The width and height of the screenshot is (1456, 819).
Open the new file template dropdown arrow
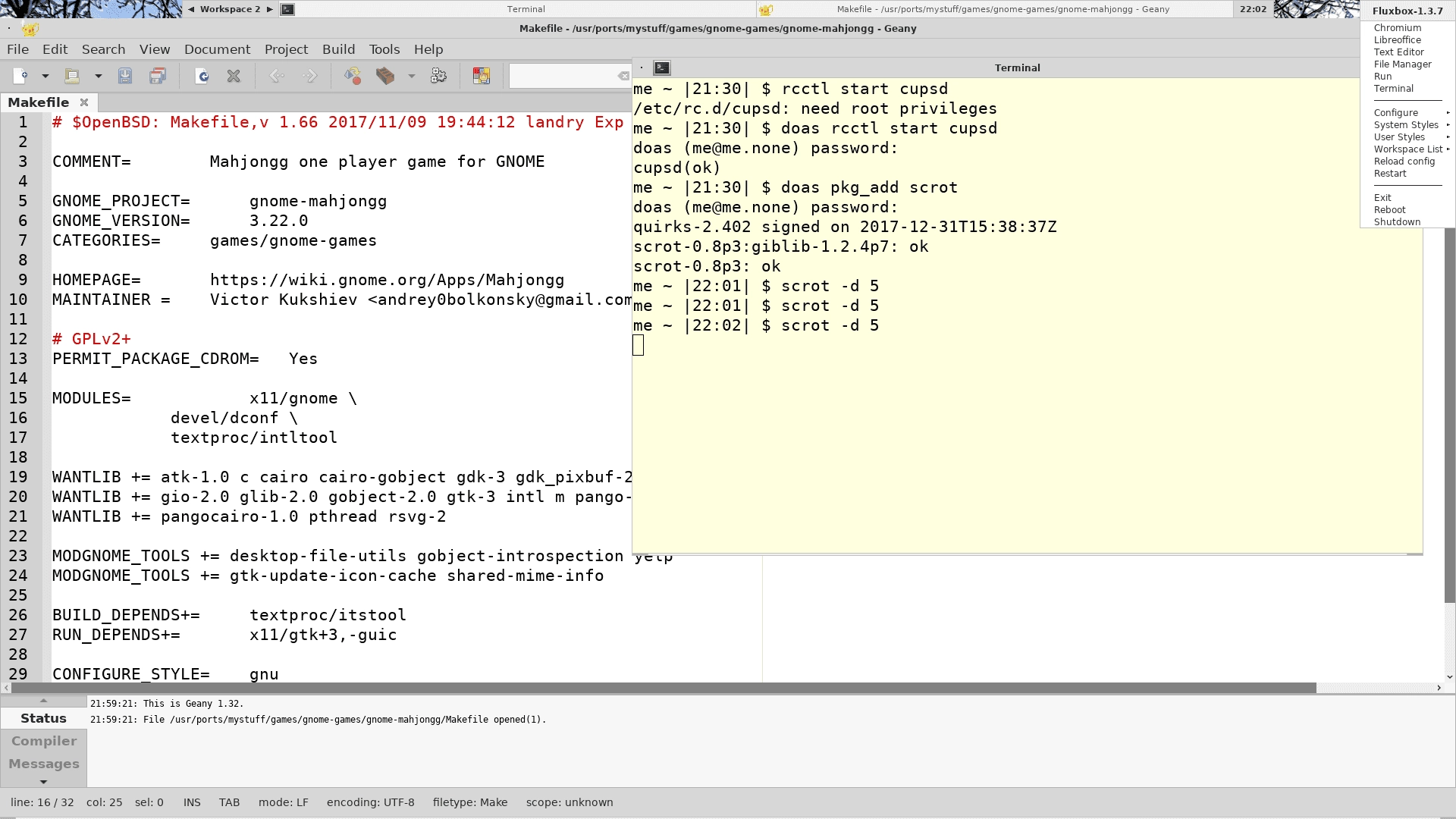(x=45, y=76)
